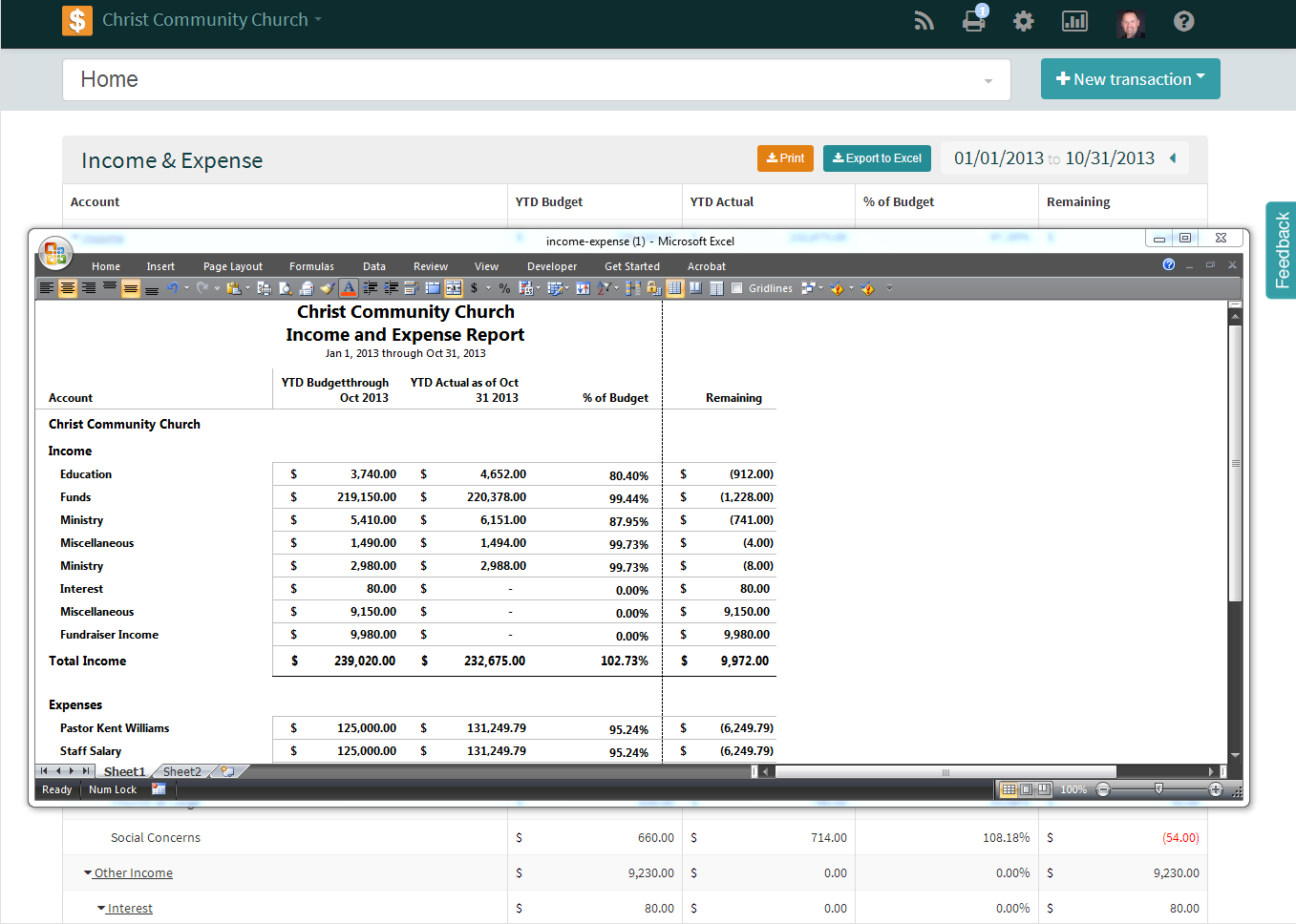Click the Redo arrow in Excel toolbar

tap(202, 288)
